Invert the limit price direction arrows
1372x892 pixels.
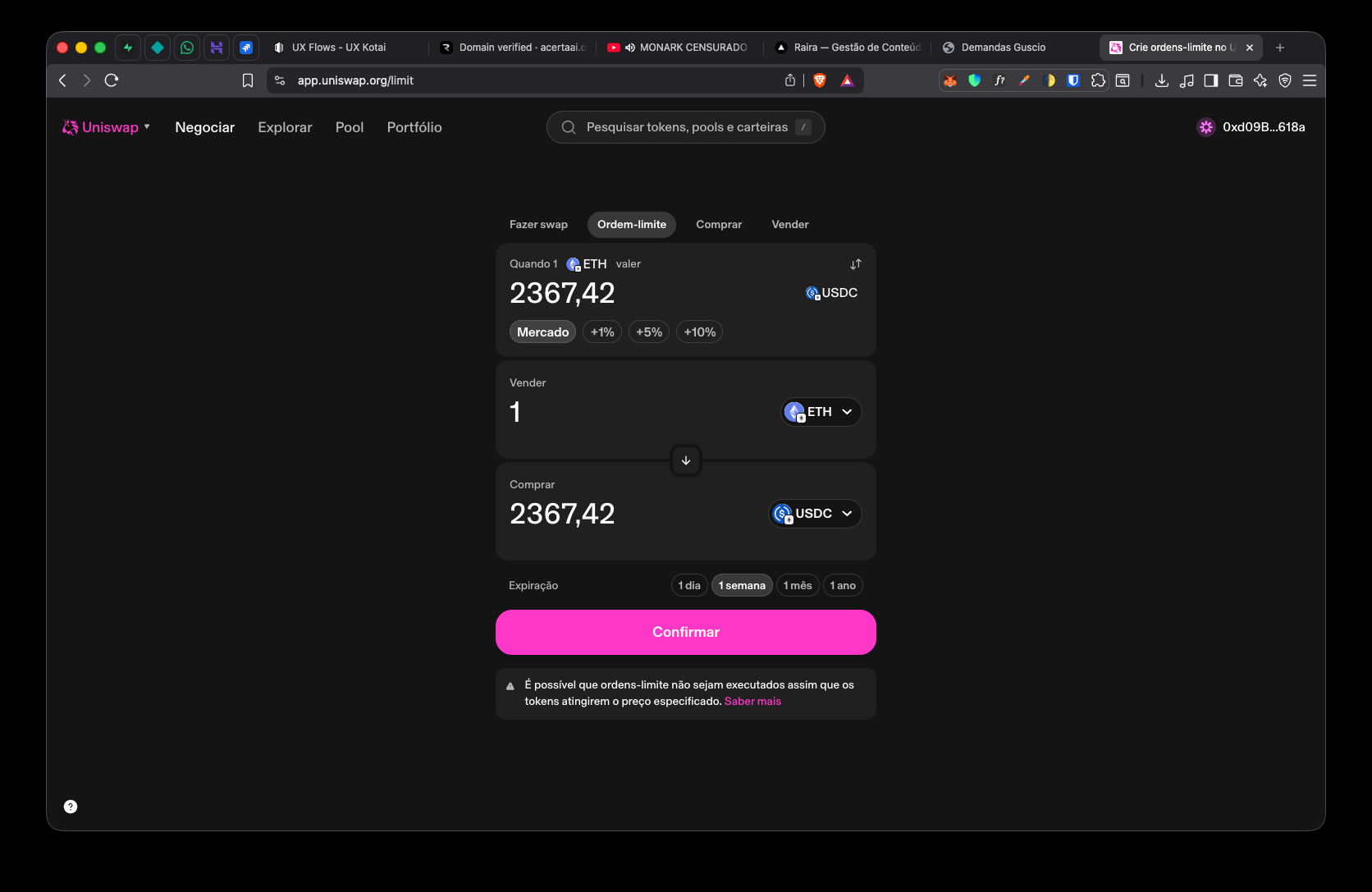point(856,264)
